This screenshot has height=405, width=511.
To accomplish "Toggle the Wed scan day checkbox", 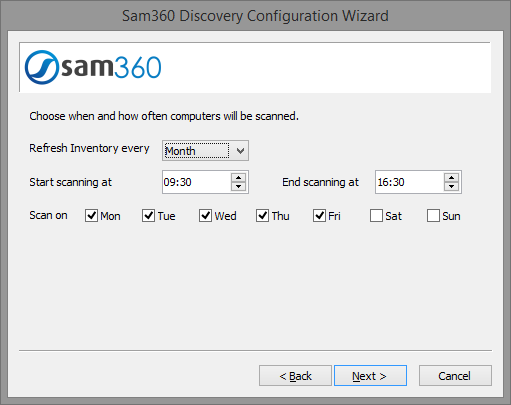I will (205, 216).
